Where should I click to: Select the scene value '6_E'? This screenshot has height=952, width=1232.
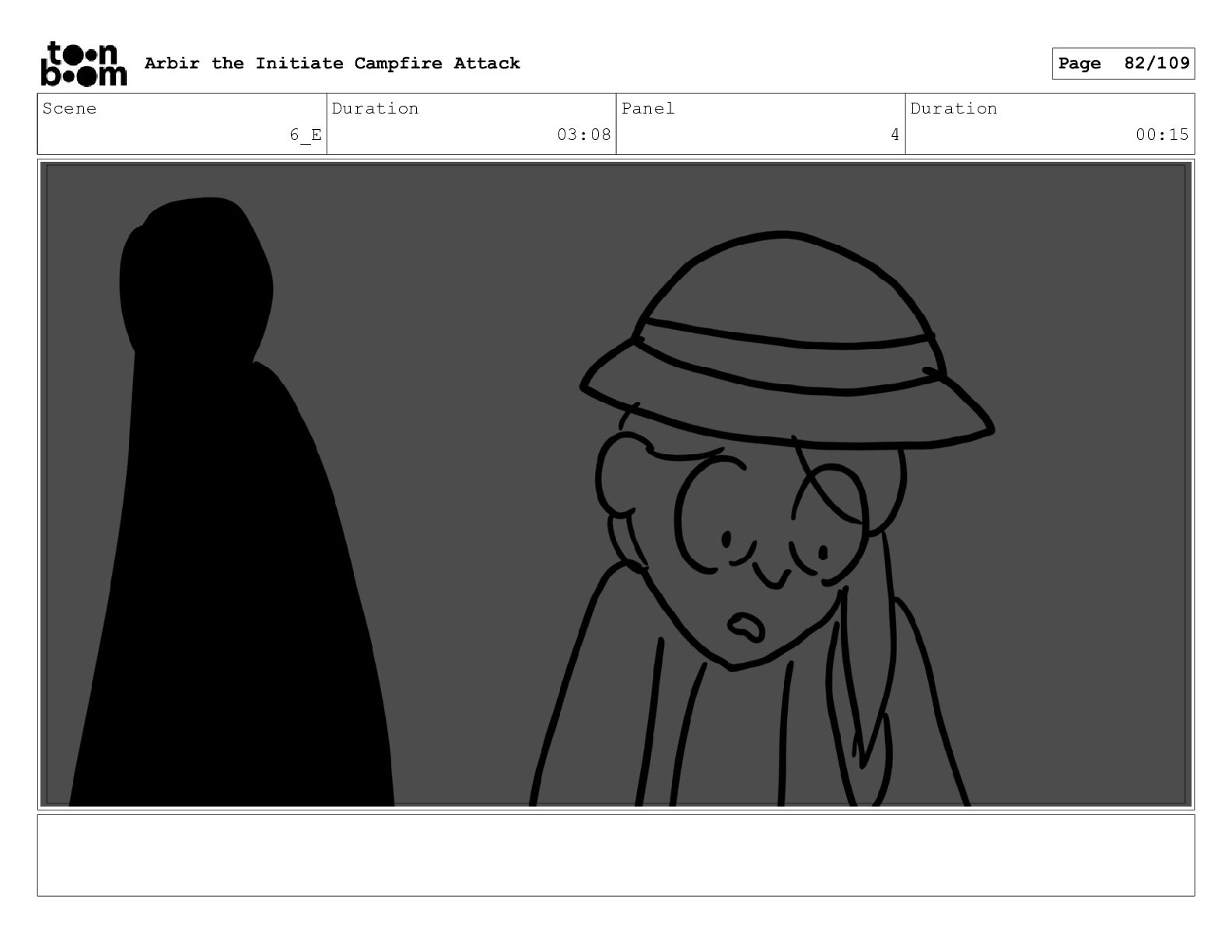(x=306, y=135)
